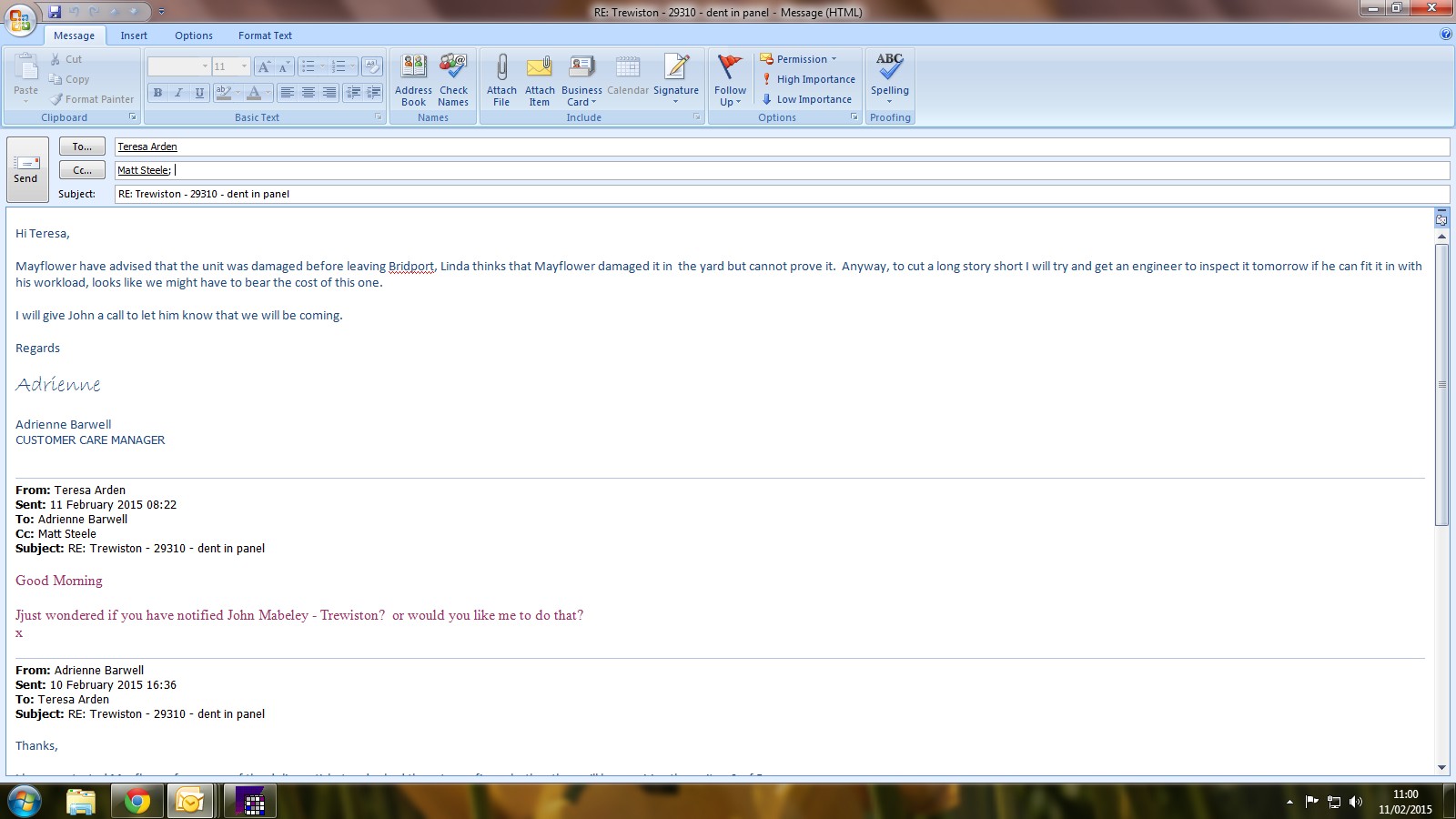Image resolution: width=1456 pixels, height=819 pixels.
Task: Send the email
Action: pyautogui.click(x=27, y=169)
